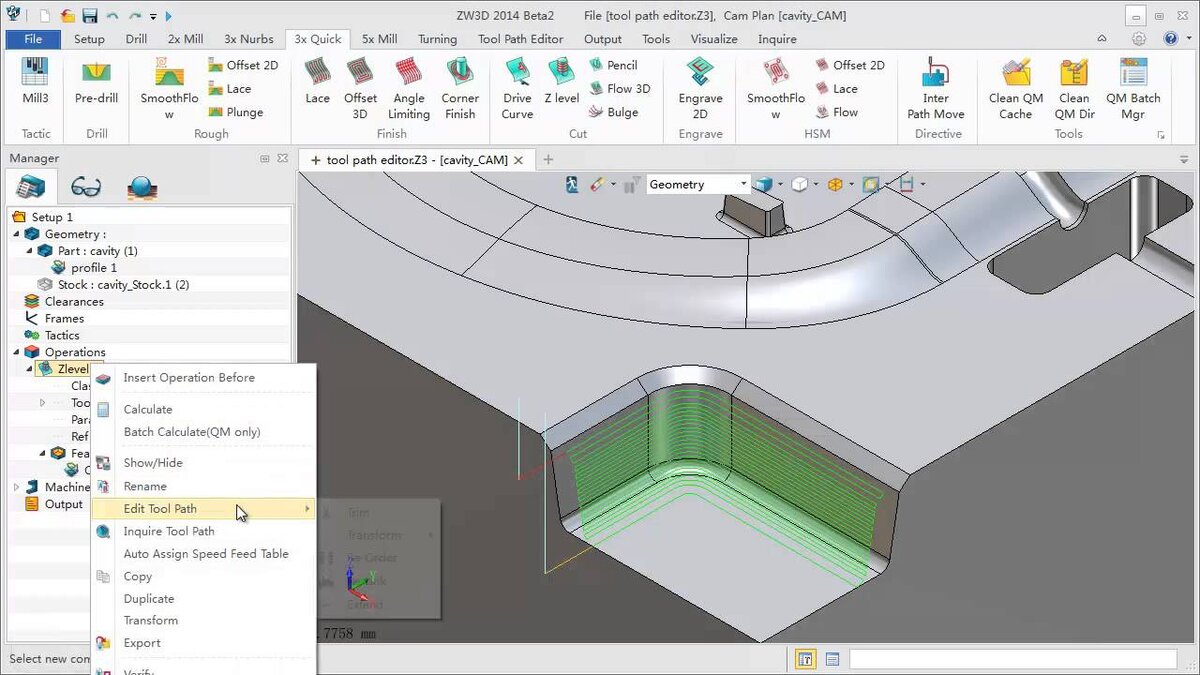Add a new document tab with plus

point(548,160)
